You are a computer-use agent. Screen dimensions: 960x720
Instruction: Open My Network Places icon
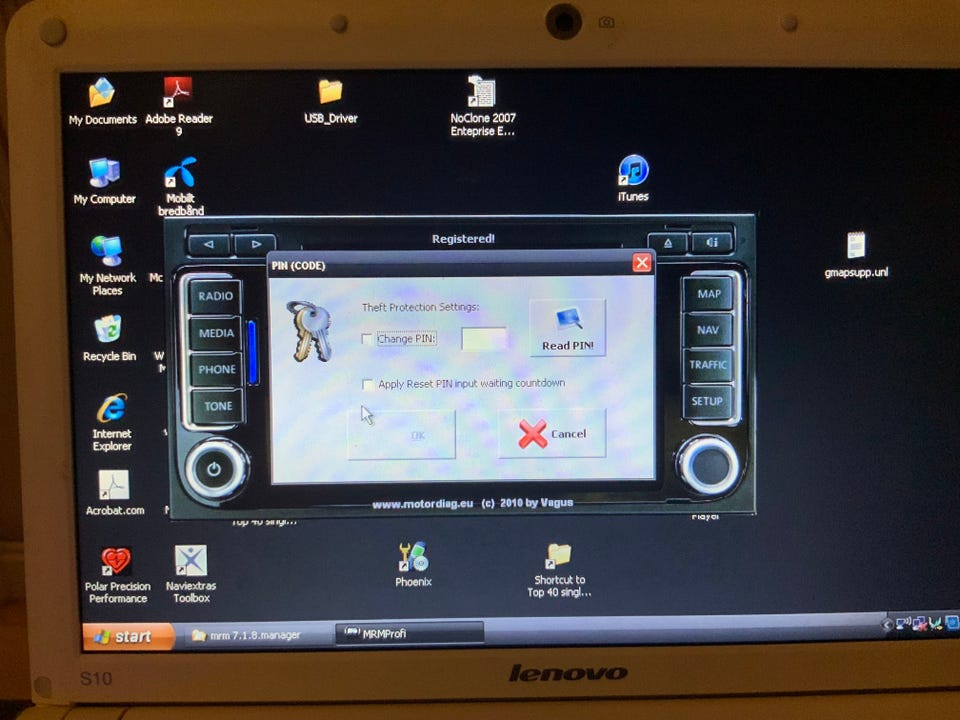point(107,265)
